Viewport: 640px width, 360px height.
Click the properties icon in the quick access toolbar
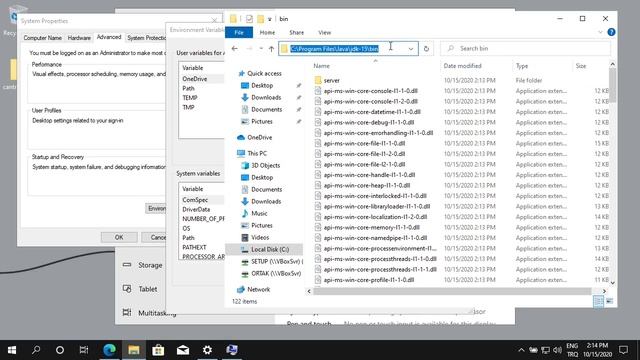(249, 19)
